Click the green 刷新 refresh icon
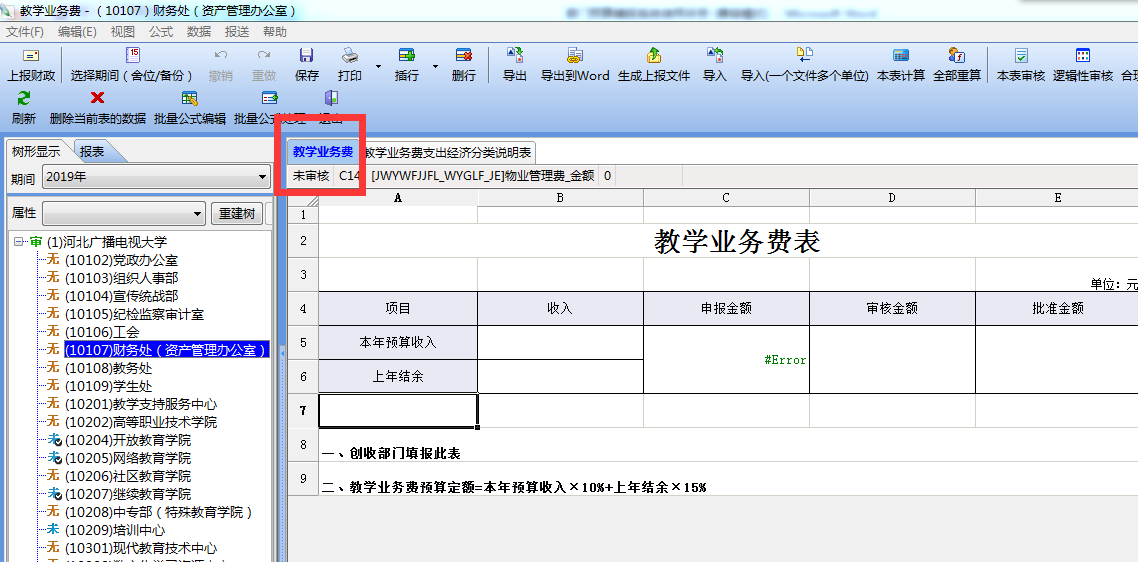This screenshot has height=562, width=1138. click(x=24, y=98)
